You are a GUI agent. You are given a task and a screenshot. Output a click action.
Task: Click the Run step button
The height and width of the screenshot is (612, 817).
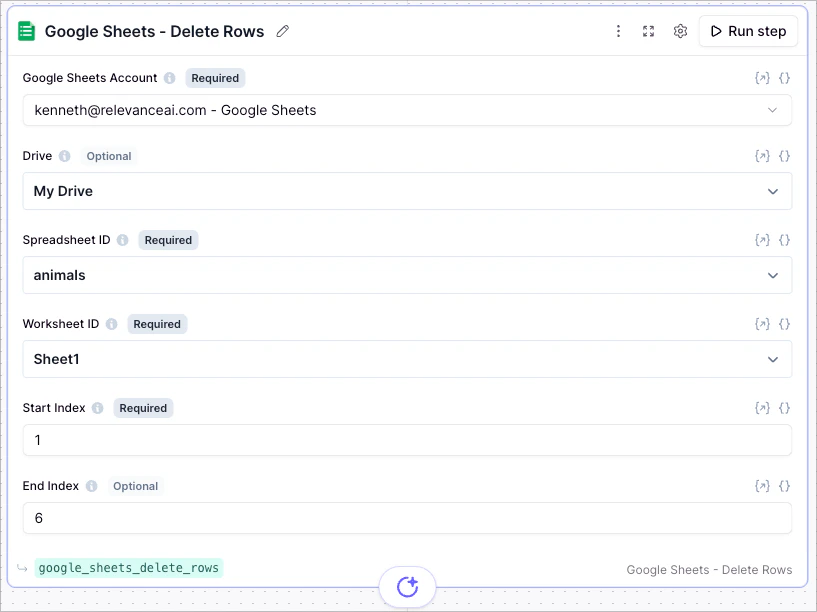(x=748, y=31)
